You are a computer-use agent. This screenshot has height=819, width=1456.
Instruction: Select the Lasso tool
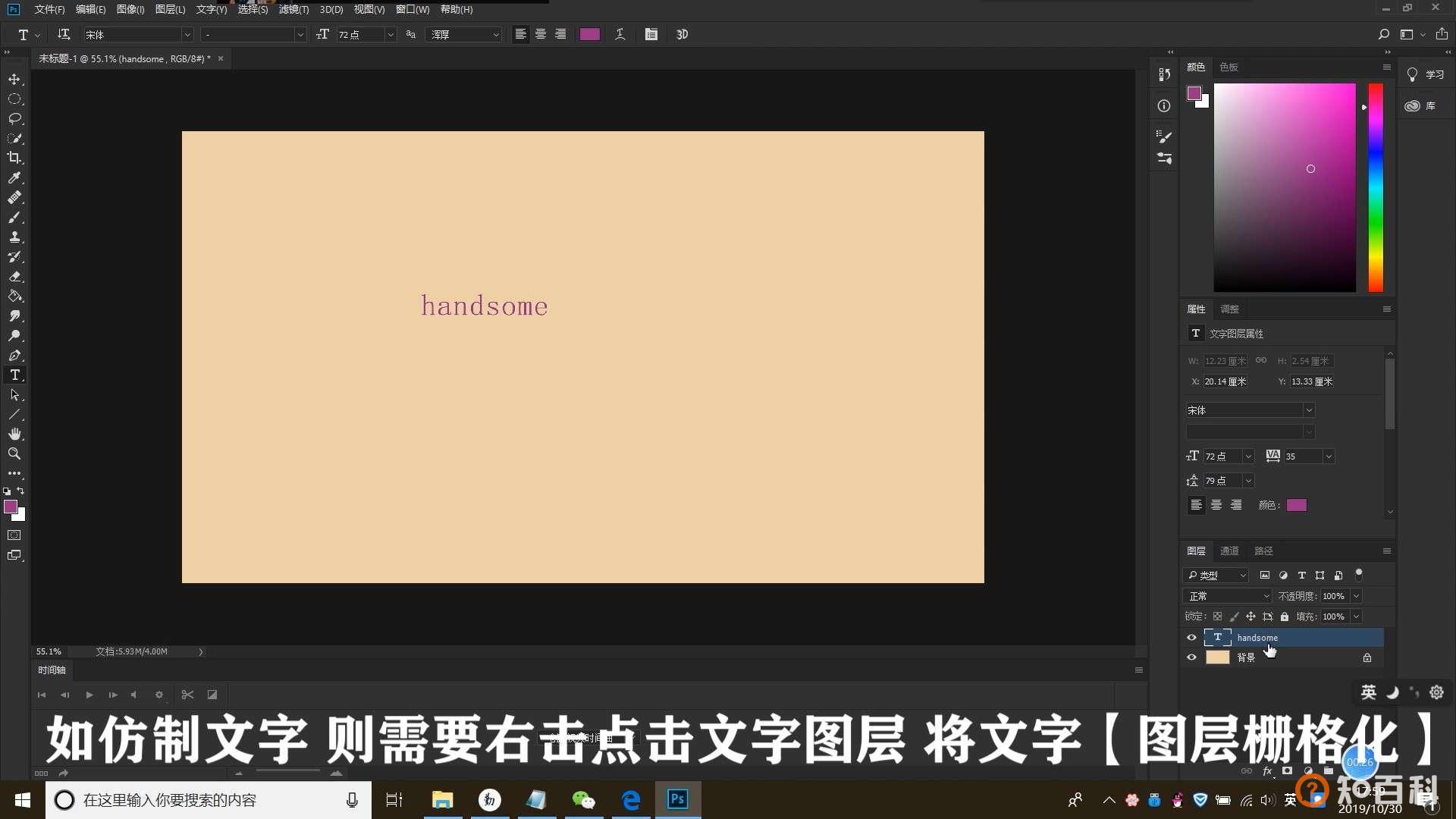pyautogui.click(x=14, y=118)
